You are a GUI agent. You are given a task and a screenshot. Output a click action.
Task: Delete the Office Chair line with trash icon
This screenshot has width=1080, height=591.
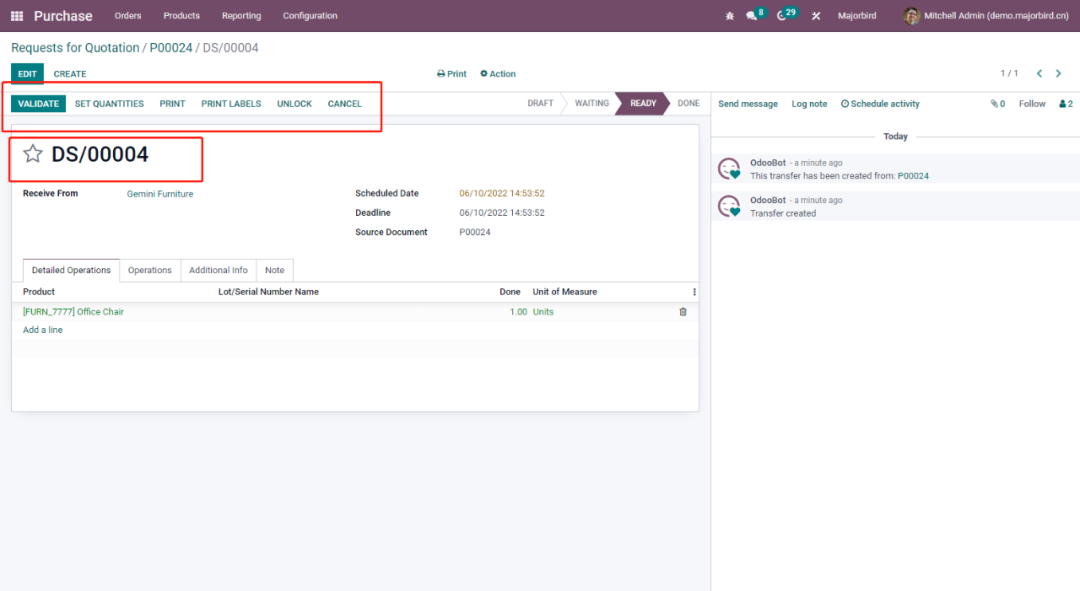(x=683, y=312)
